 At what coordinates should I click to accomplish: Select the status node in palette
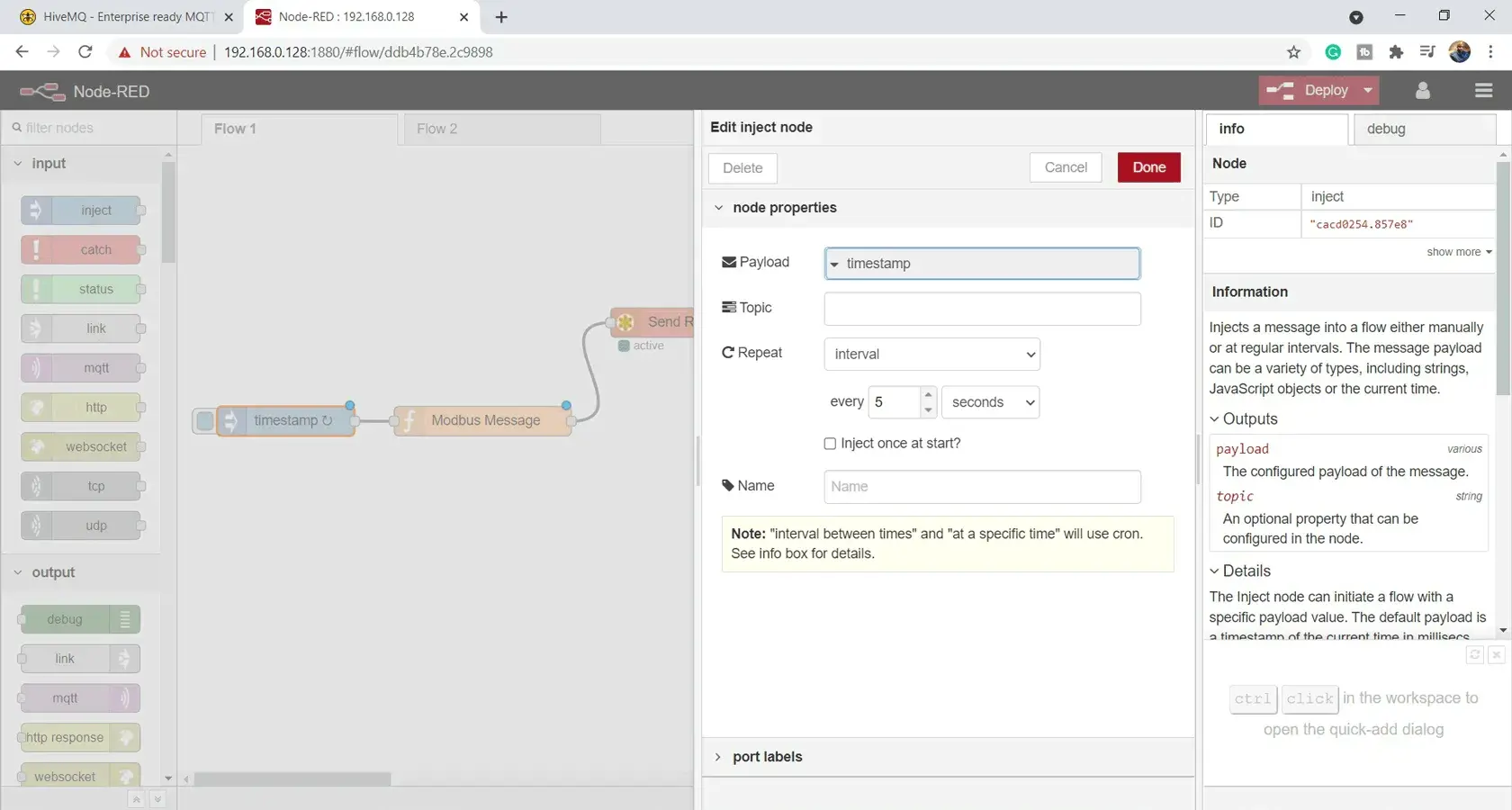(81, 289)
